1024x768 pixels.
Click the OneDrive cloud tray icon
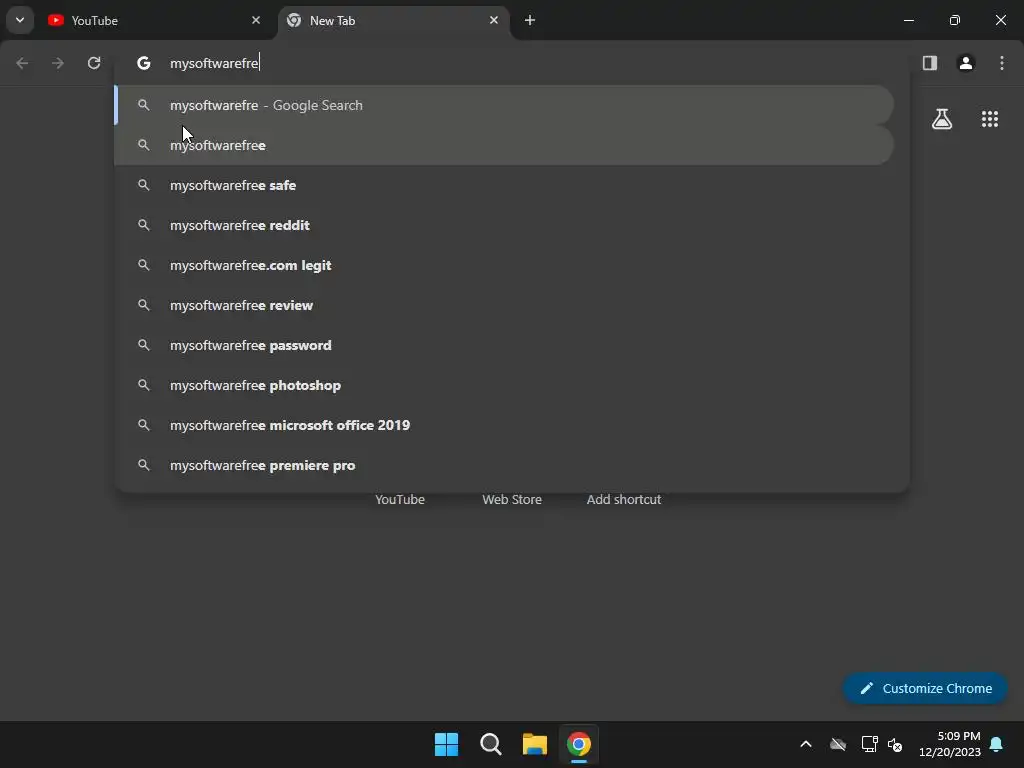[x=838, y=744]
